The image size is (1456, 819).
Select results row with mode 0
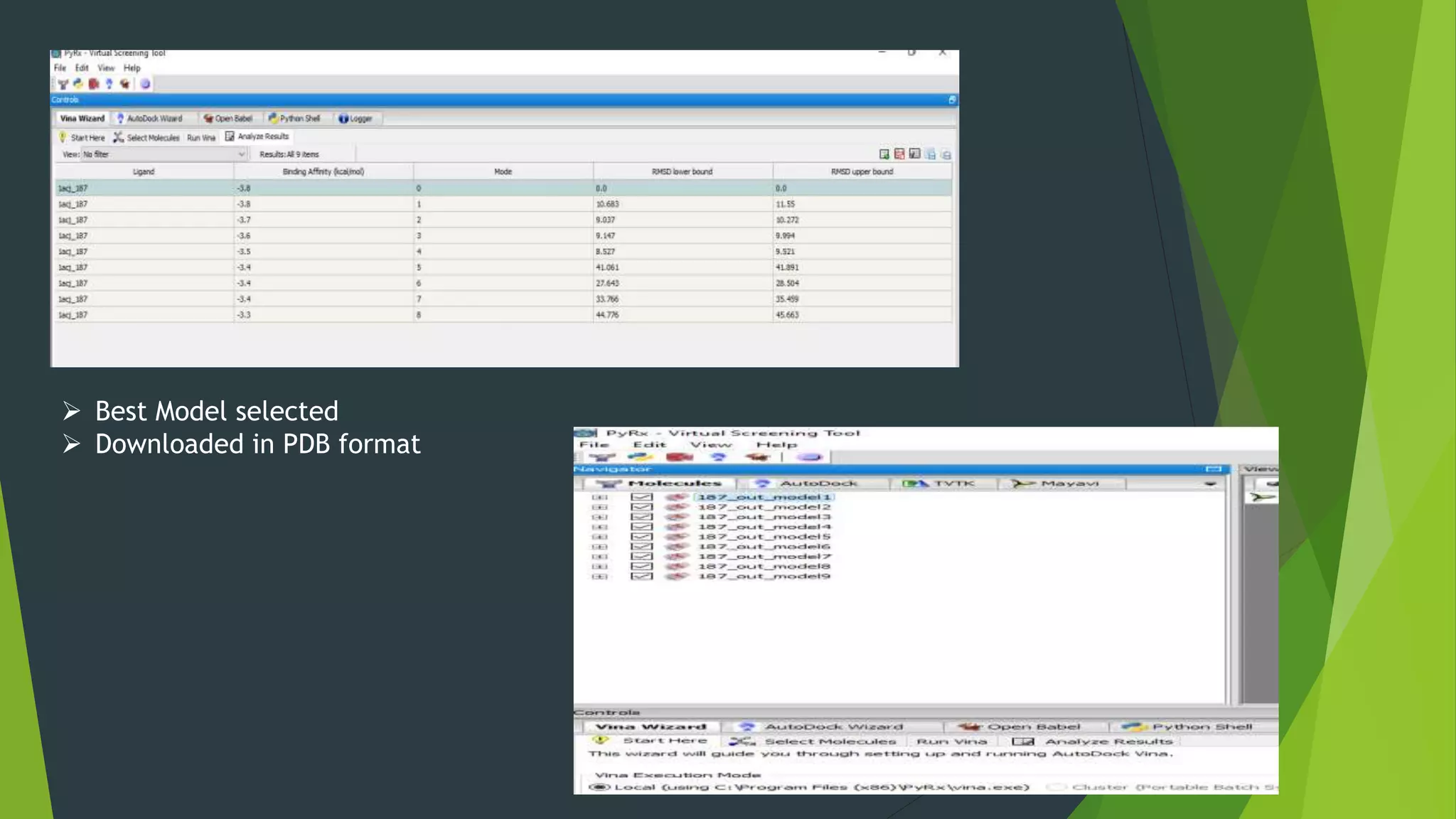(x=503, y=188)
